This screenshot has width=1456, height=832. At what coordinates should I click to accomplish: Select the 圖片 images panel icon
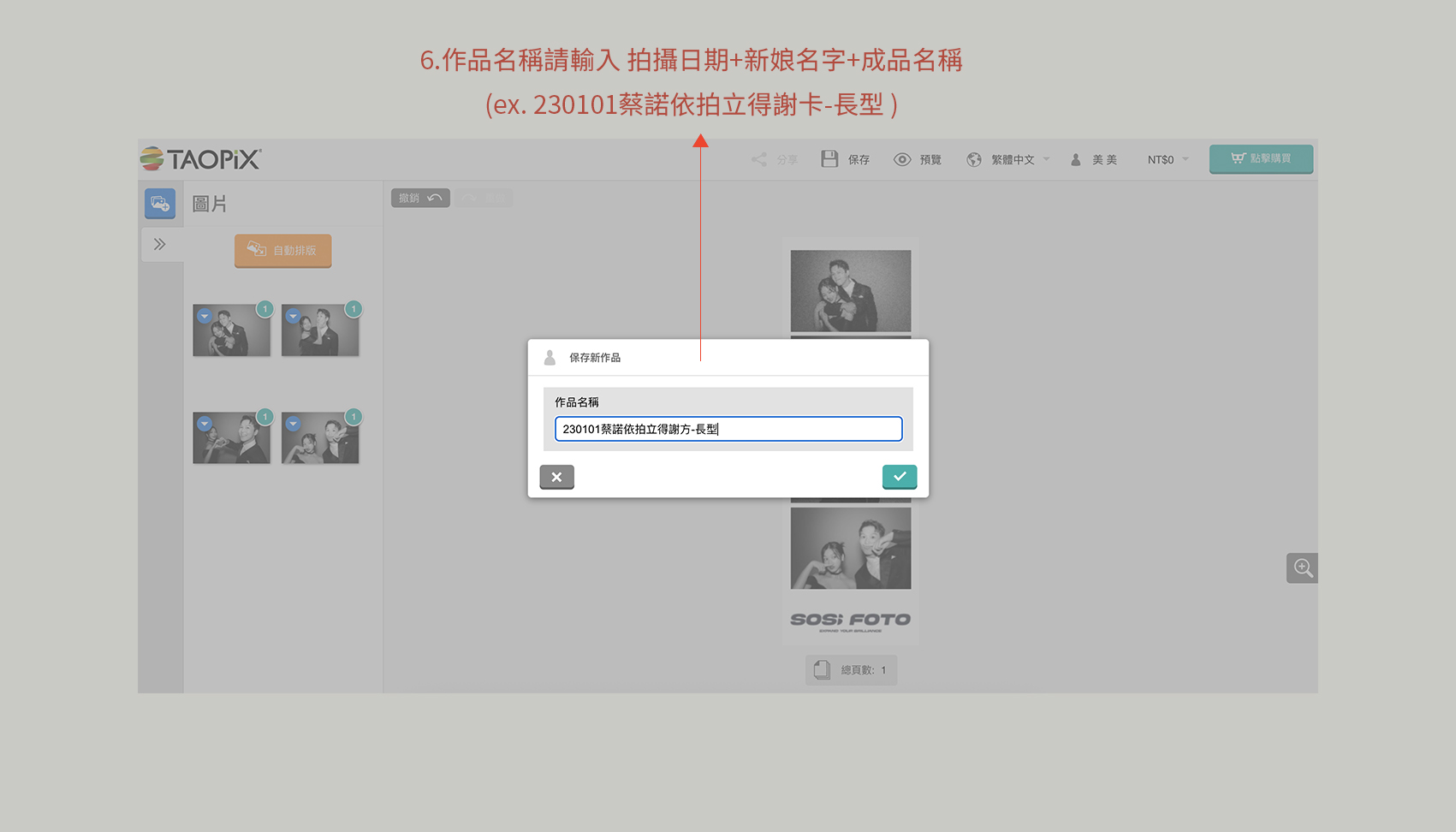160,204
